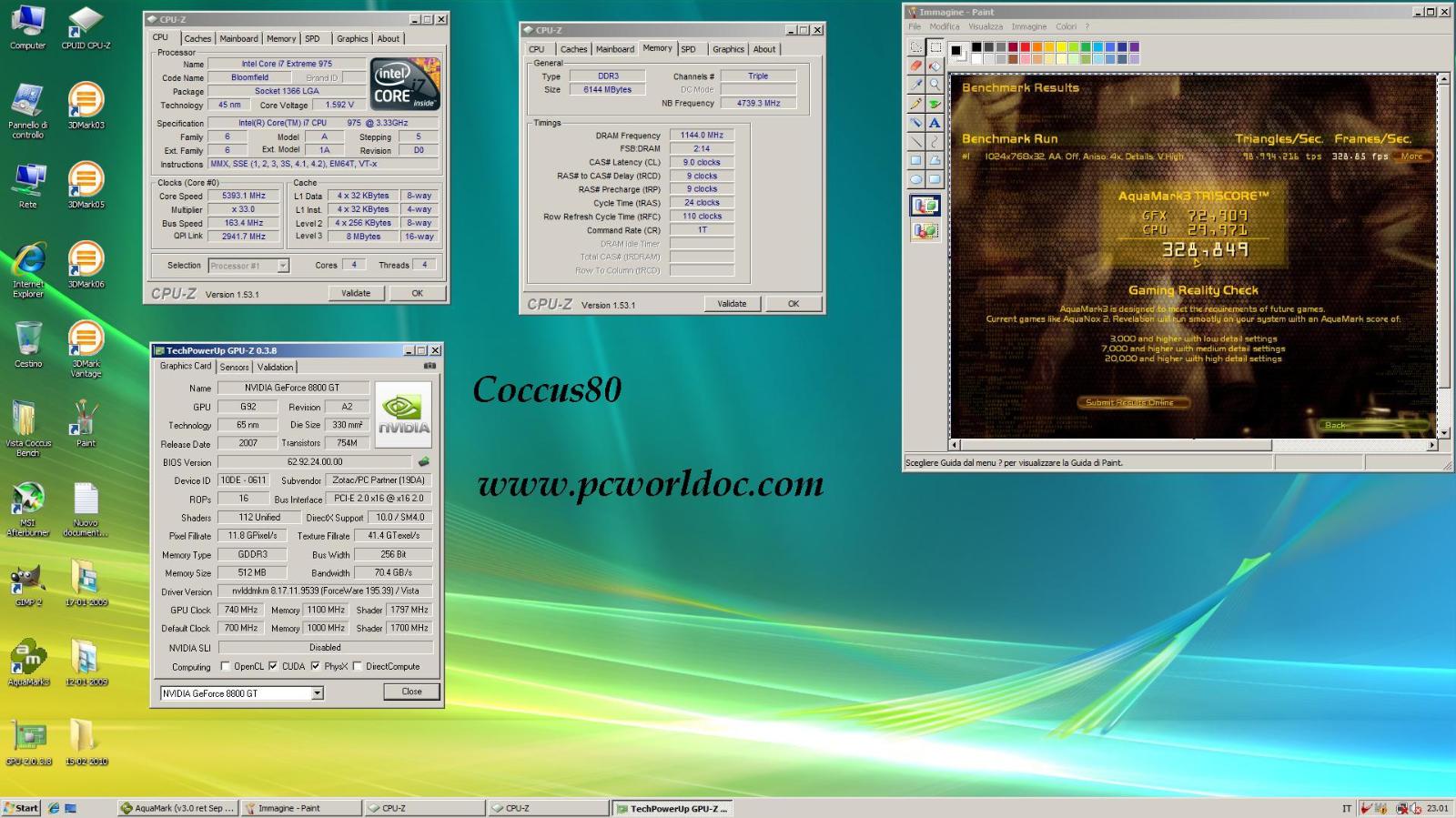Image resolution: width=1456 pixels, height=818 pixels.
Task: Select the rectangular Select tool in Paint
Action: (x=935, y=46)
